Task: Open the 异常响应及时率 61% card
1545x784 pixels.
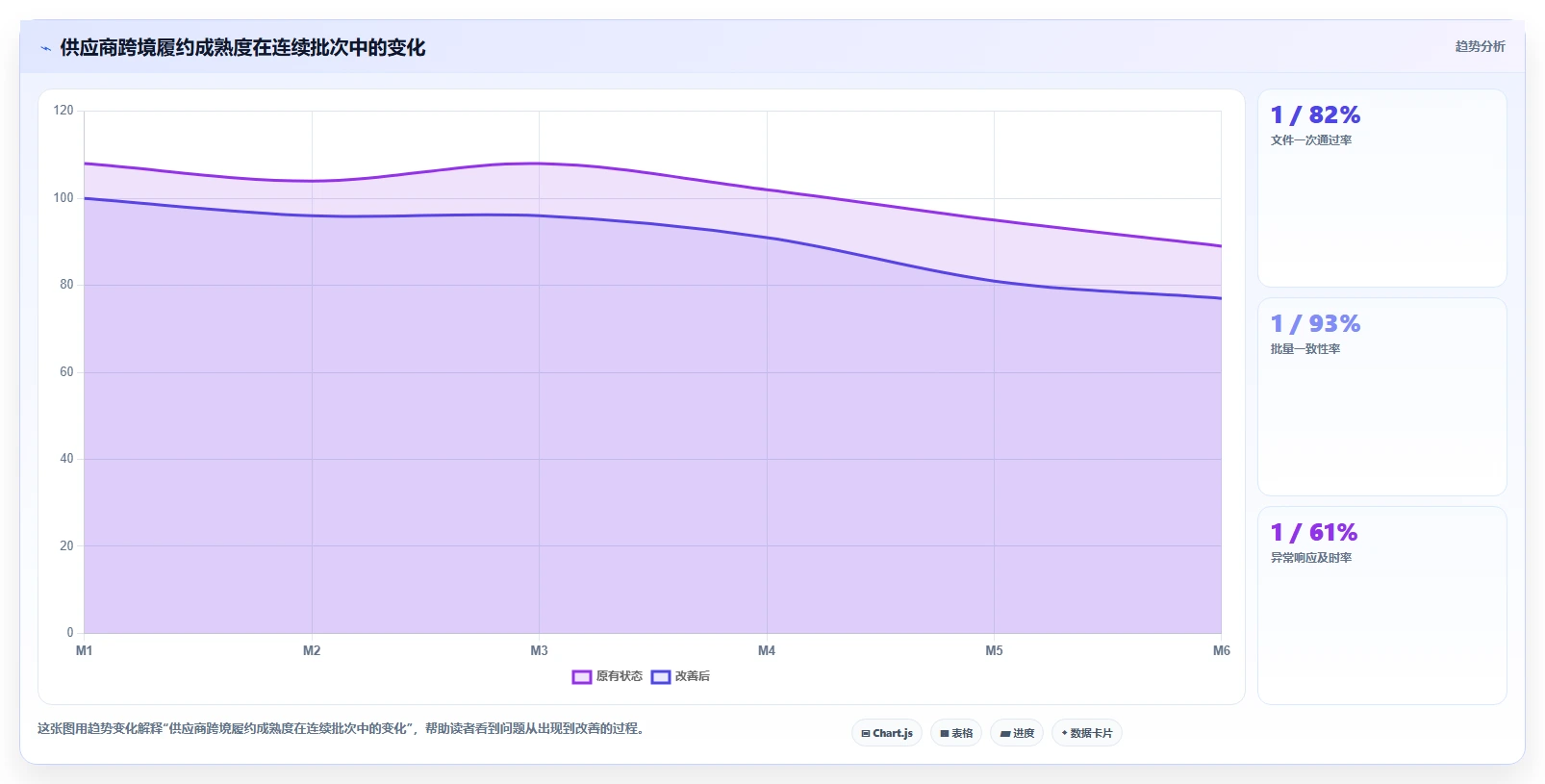Action: pyautogui.click(x=1382, y=606)
